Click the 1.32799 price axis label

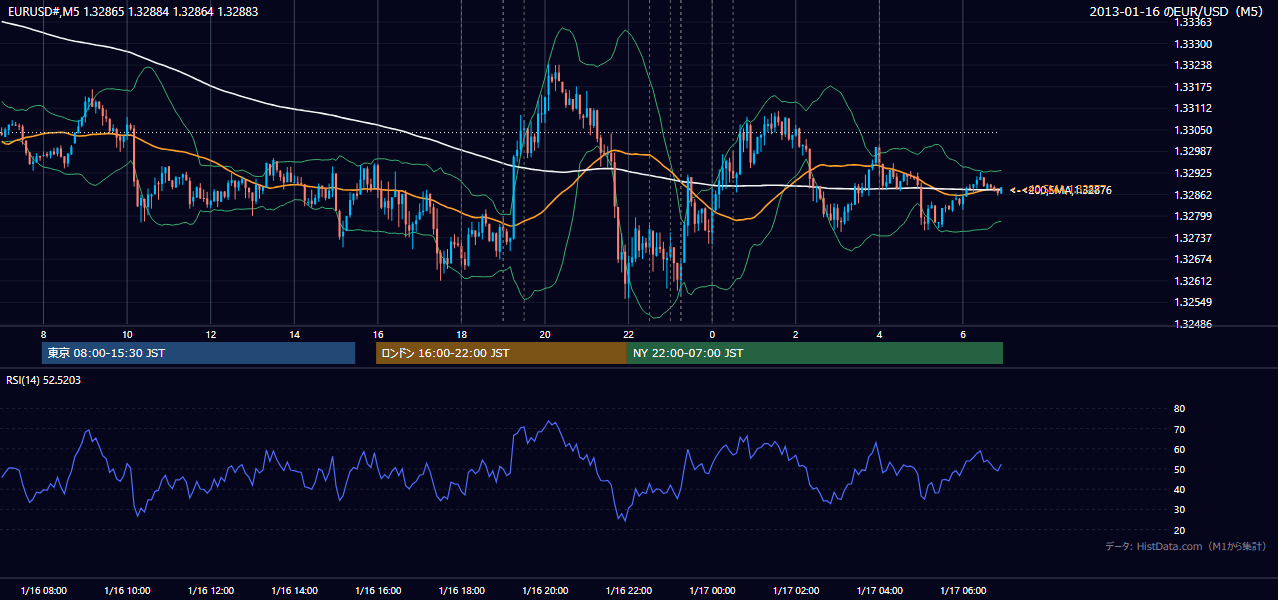[1192, 216]
